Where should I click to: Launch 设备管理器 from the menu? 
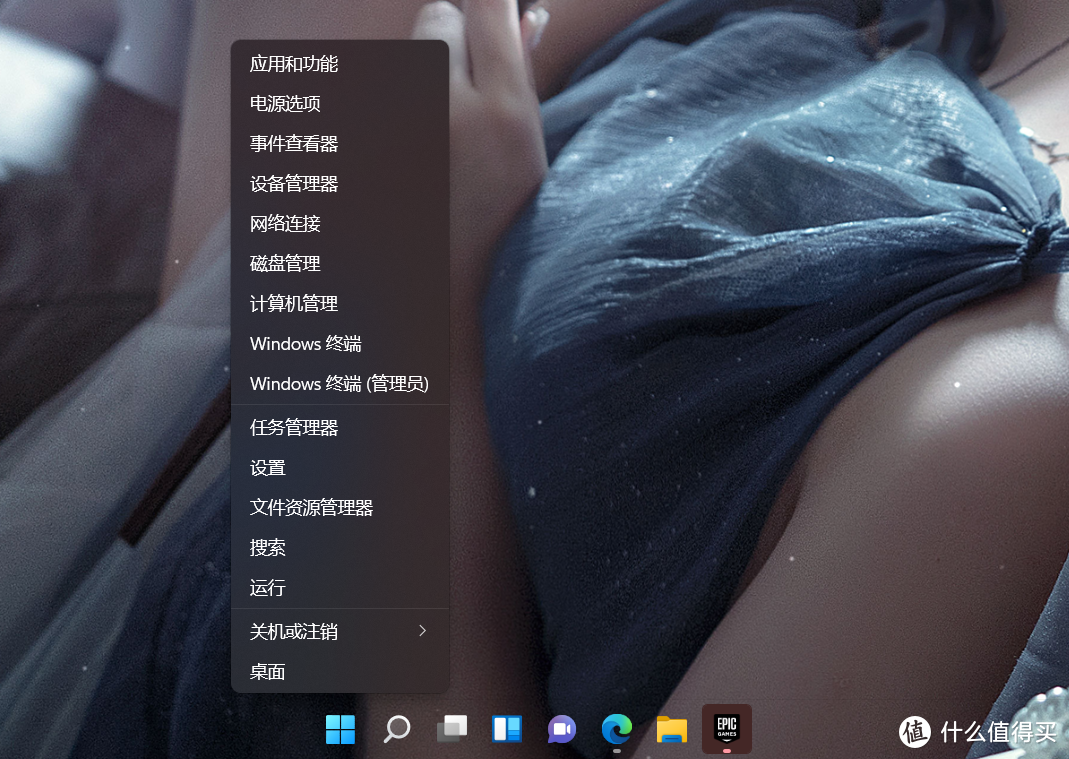click(295, 183)
